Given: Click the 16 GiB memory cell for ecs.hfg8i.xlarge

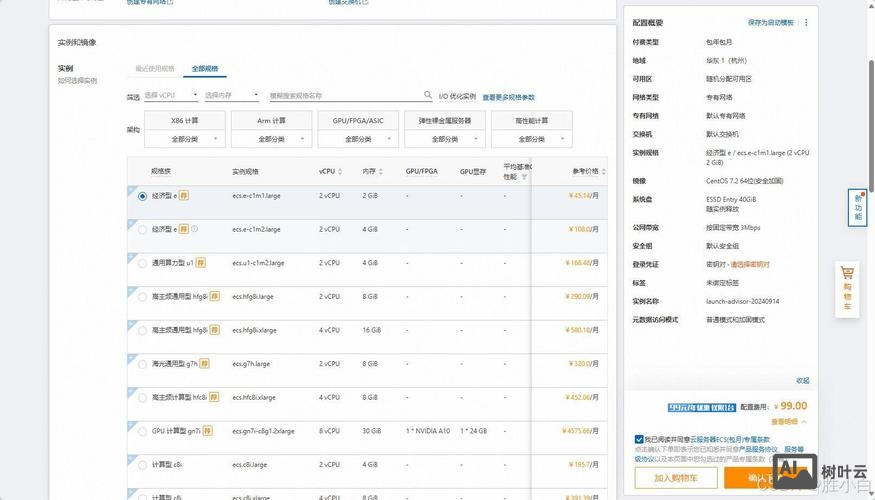Looking at the screenshot, I should pyautogui.click(x=372, y=330).
